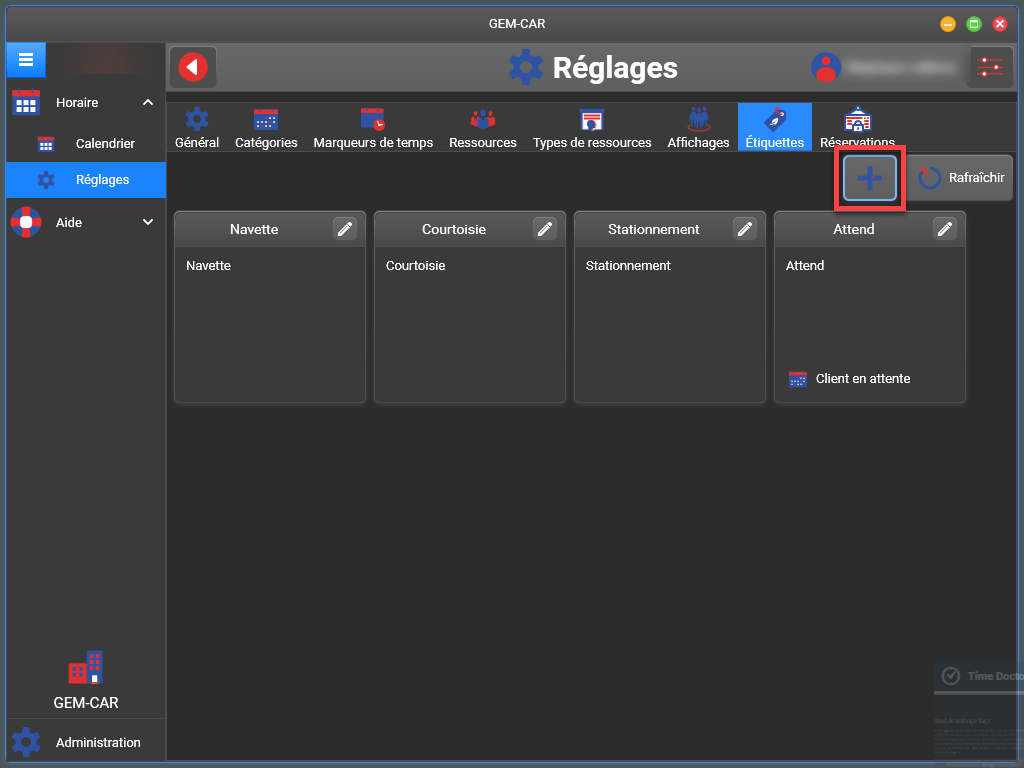Switch to the Affichages tab
The image size is (1024, 768).
[x=698, y=128]
